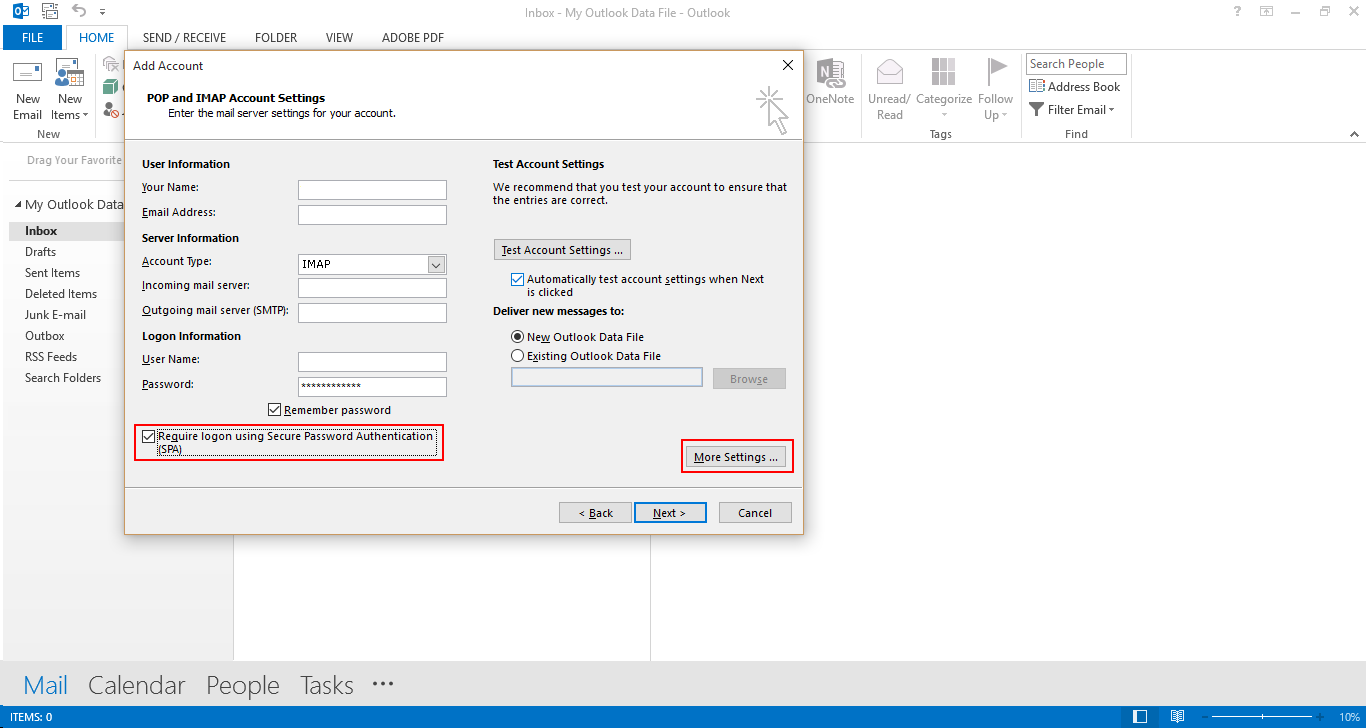Image resolution: width=1366 pixels, height=728 pixels.
Task: Switch to Reading view in status bar
Action: 1177,717
